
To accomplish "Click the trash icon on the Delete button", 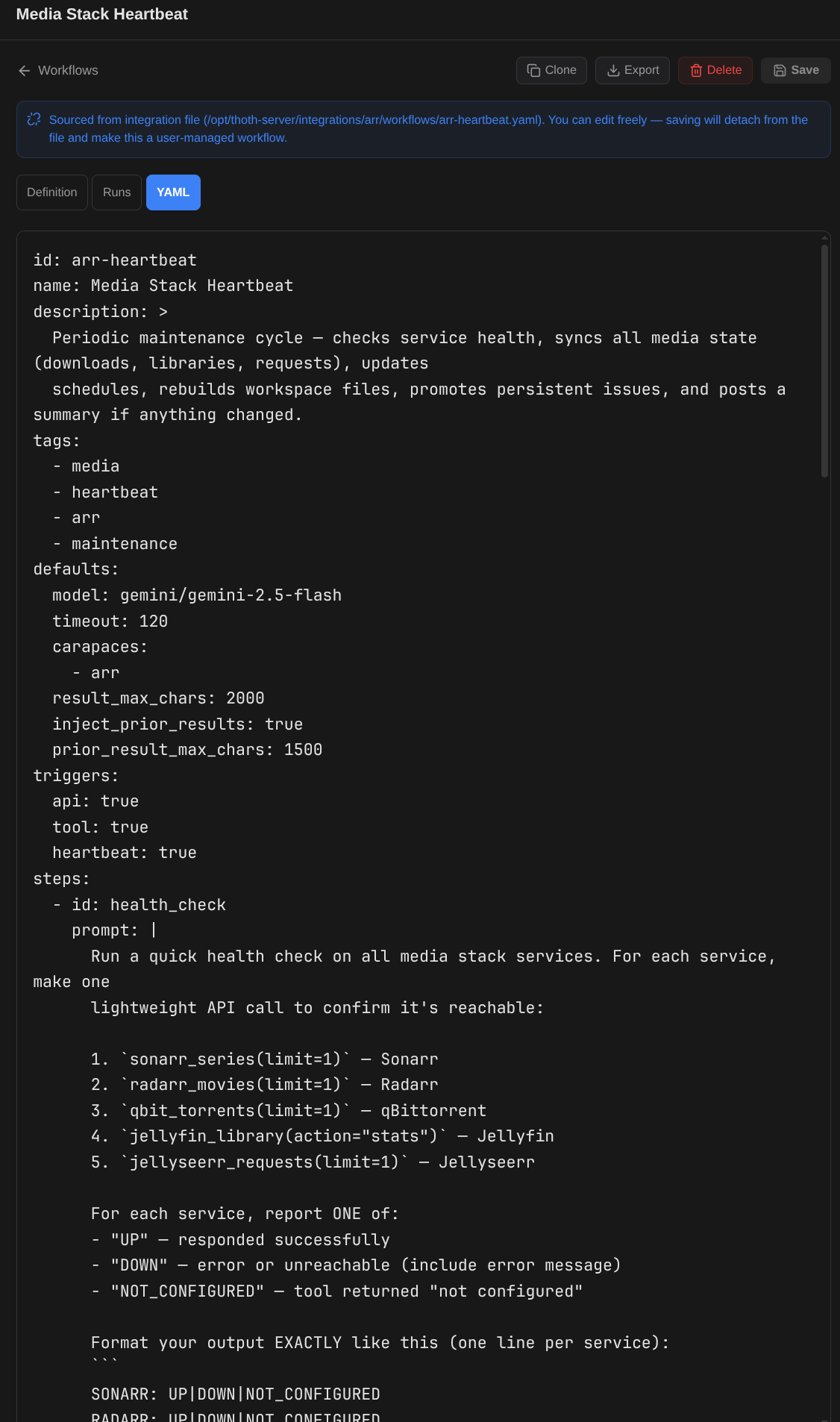I will tap(695, 70).
